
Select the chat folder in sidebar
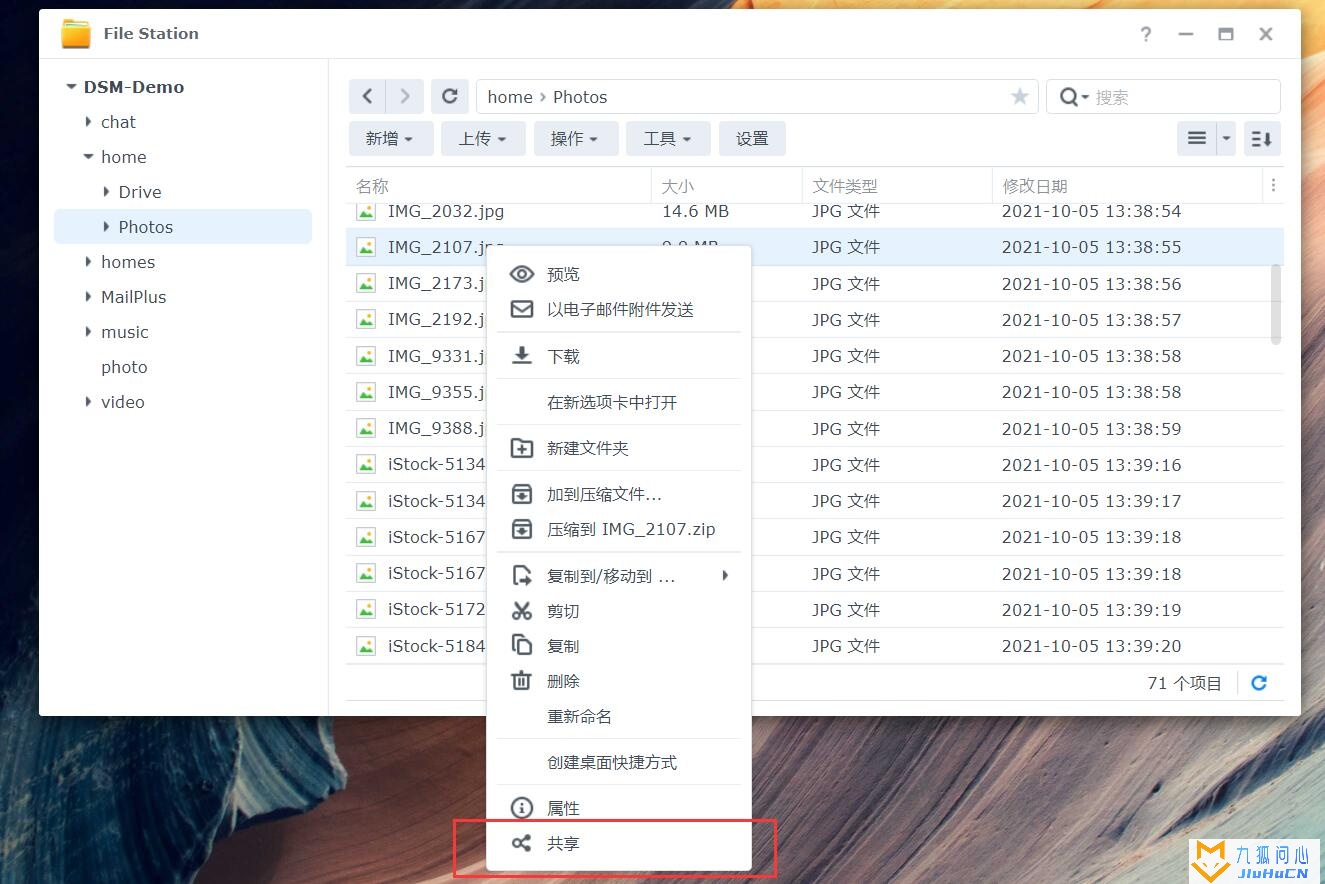coord(118,122)
